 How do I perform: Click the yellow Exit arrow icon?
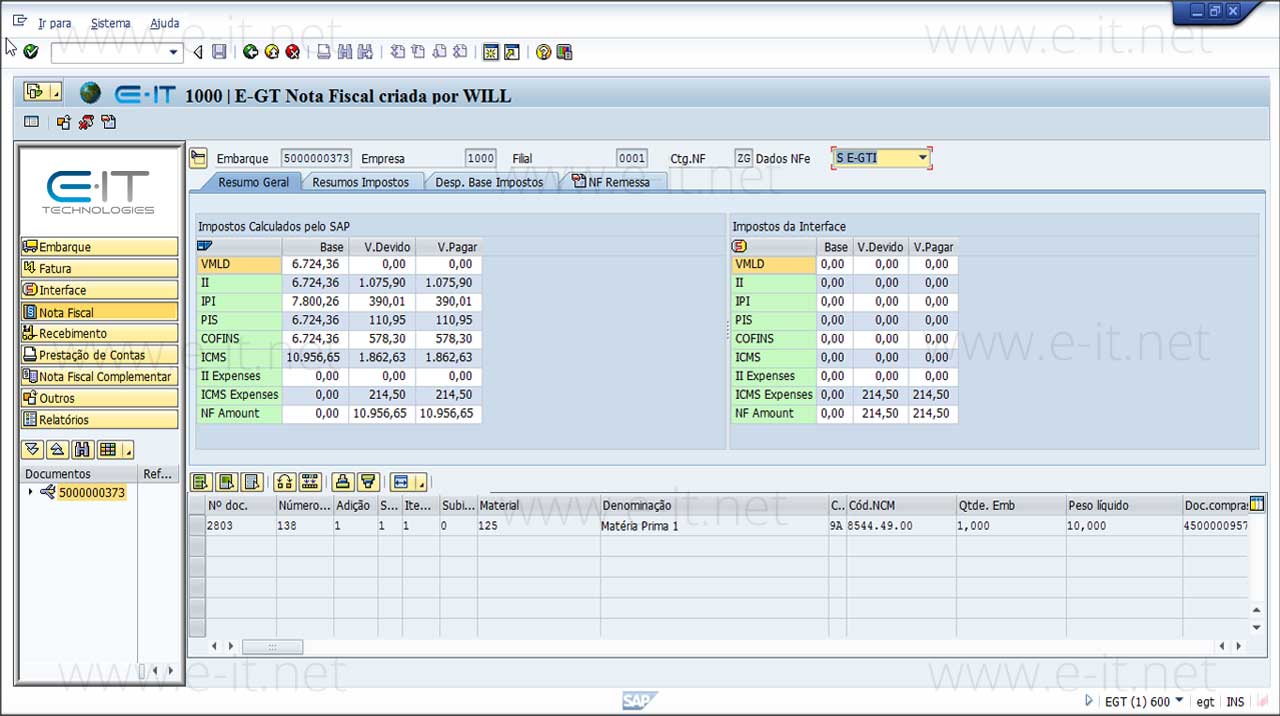click(x=272, y=52)
